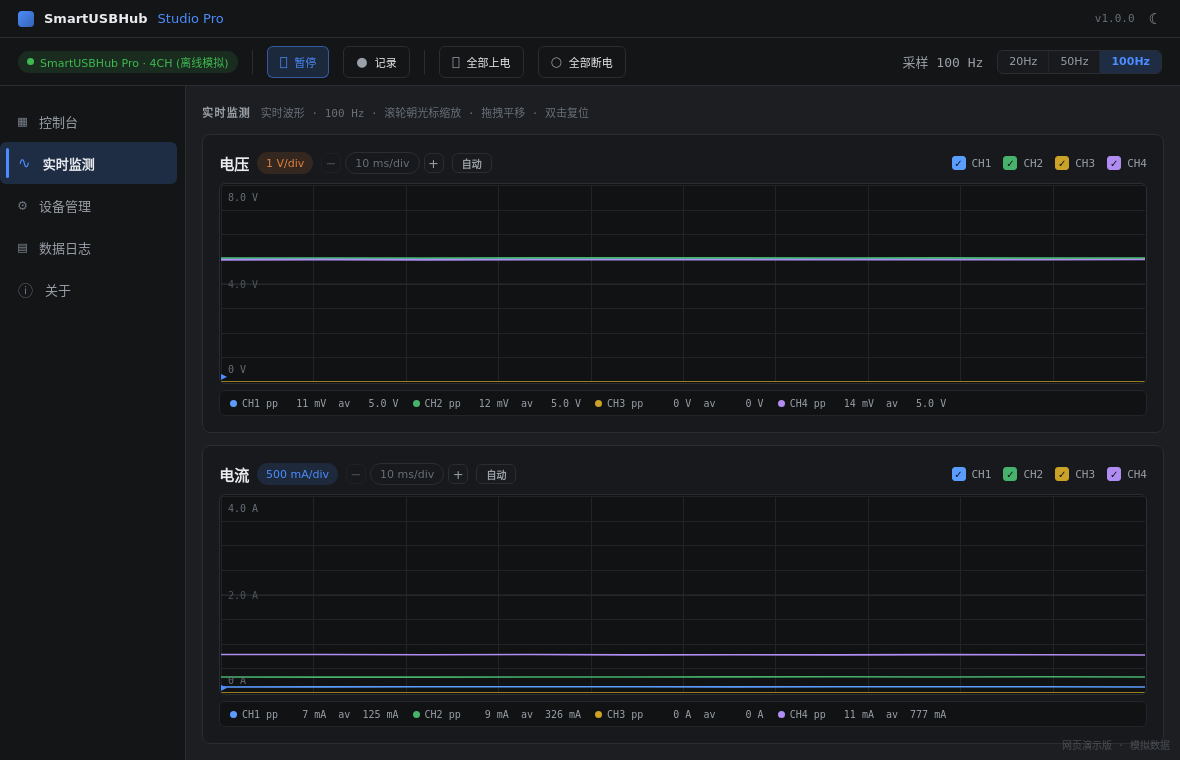
Task: Uncheck CH1 in the voltage chart
Action: 959,163
